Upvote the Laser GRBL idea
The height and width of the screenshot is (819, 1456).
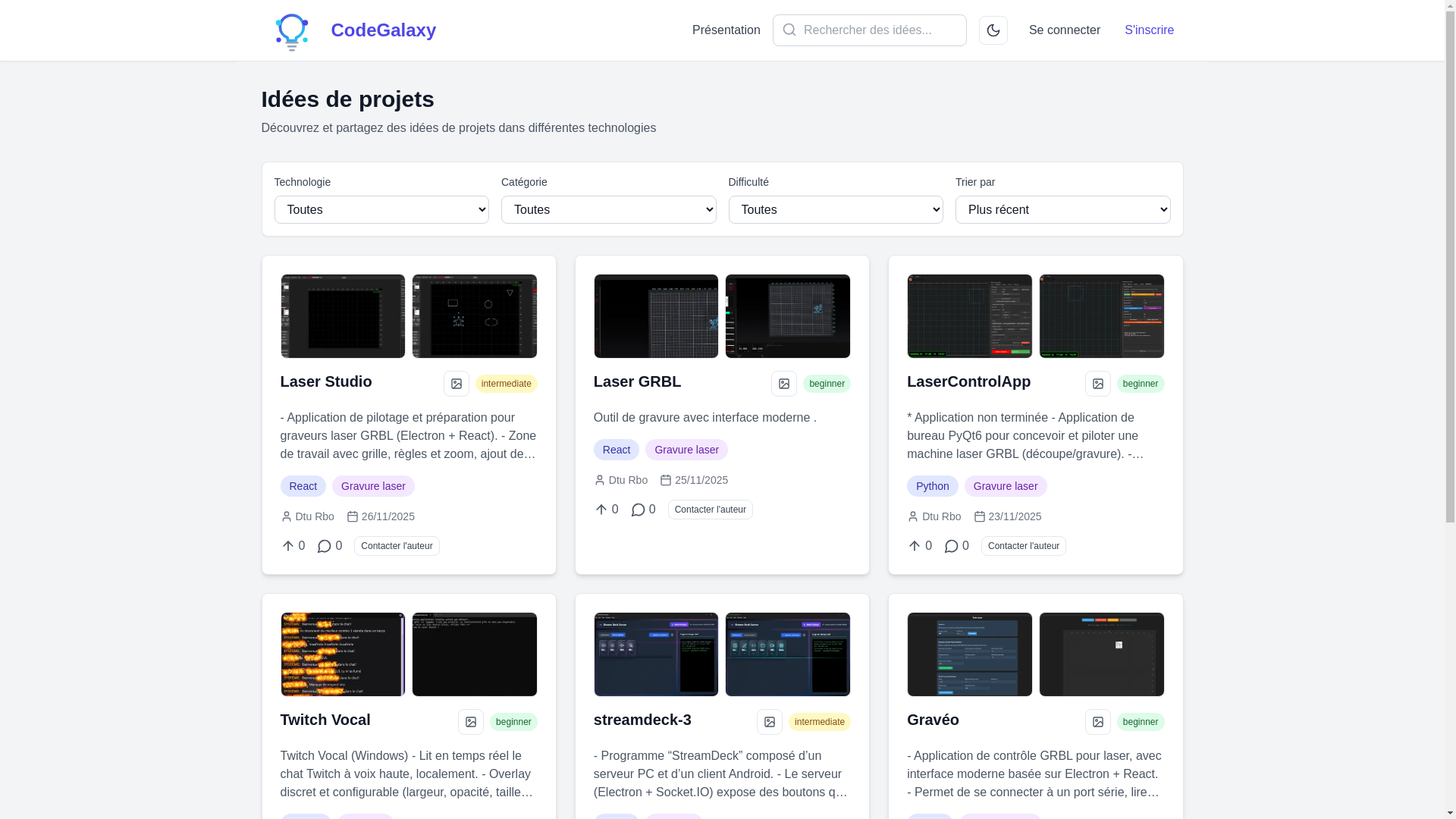tap(606, 510)
